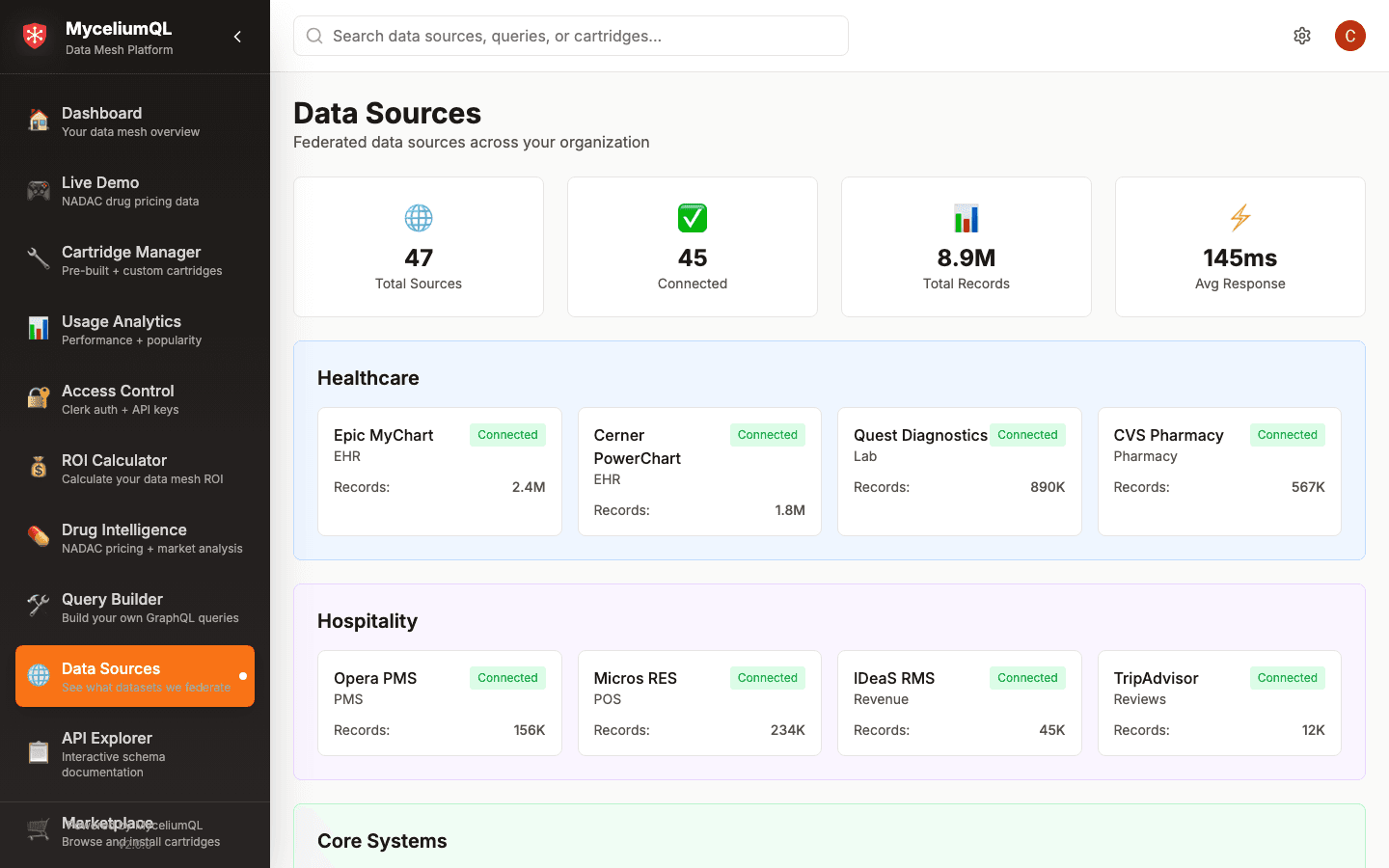
Task: Click the ROI Calculator money bag icon
Action: [x=39, y=468]
